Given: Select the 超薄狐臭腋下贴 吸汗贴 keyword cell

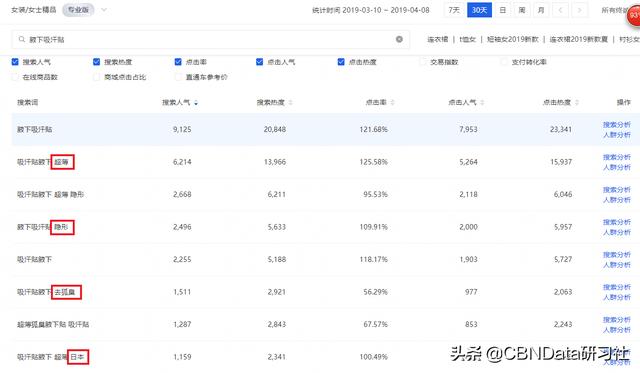Looking at the screenshot, I should pyautogui.click(x=53, y=324).
